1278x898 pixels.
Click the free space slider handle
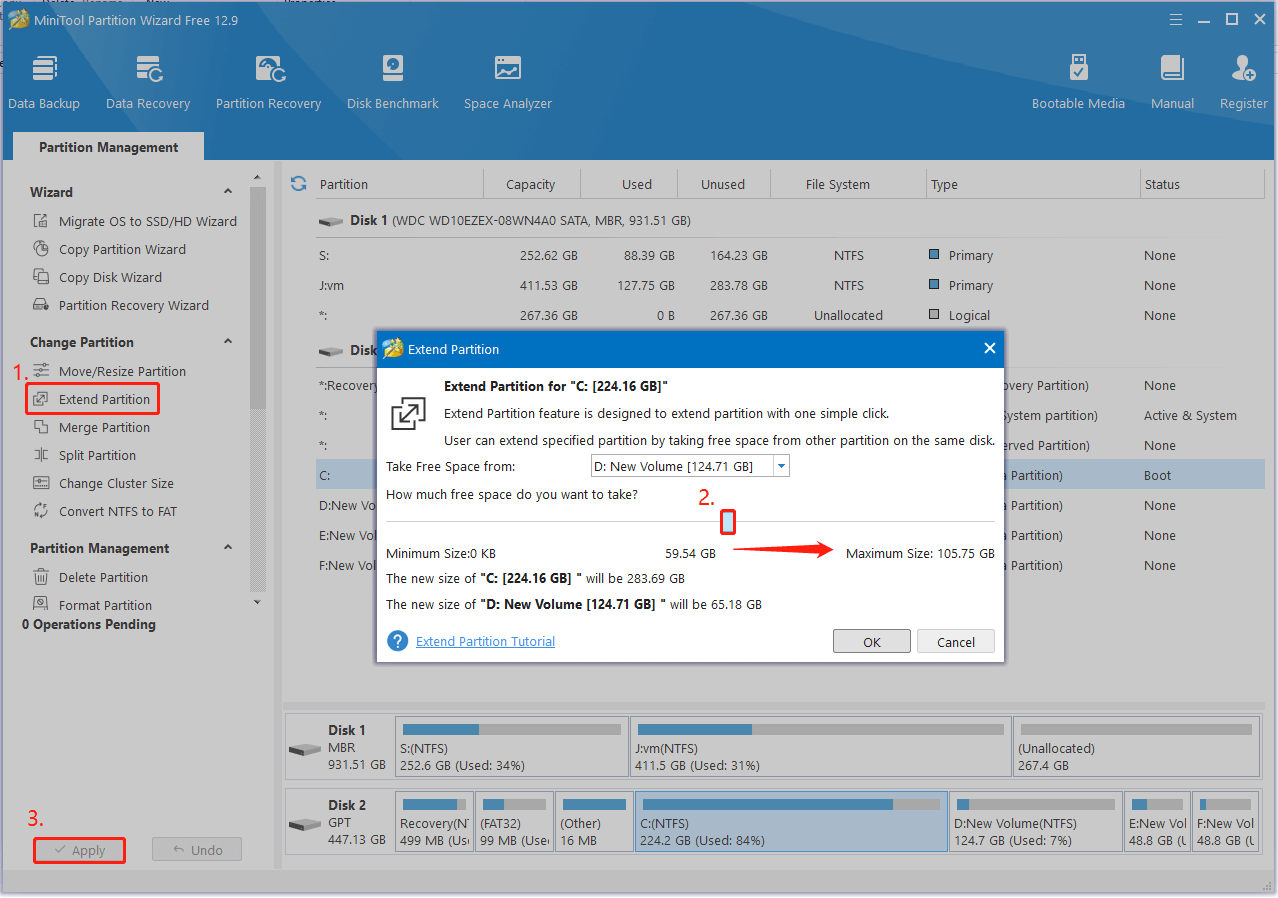[x=729, y=521]
